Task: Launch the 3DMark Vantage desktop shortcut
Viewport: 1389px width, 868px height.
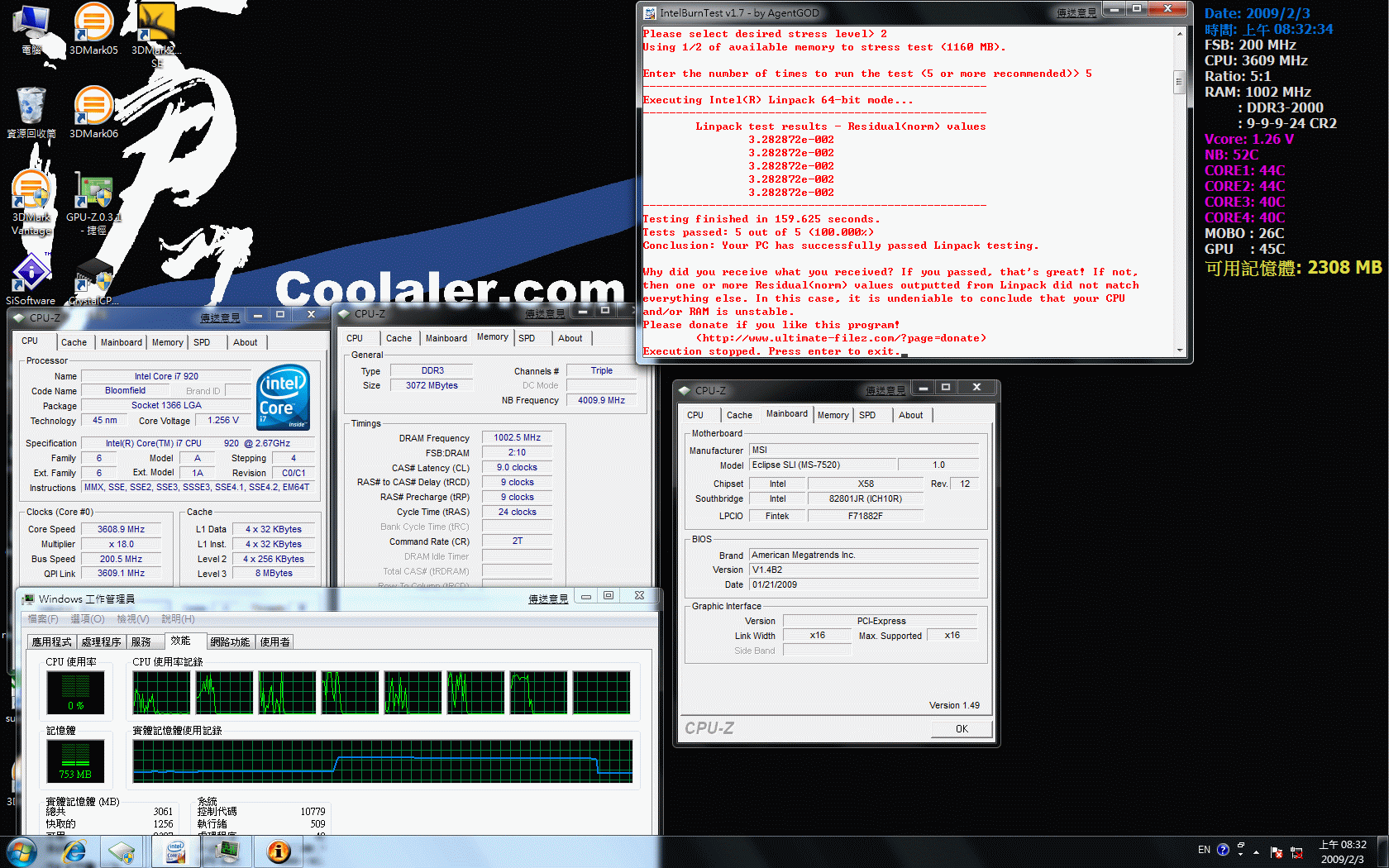Action: pyautogui.click(x=31, y=203)
